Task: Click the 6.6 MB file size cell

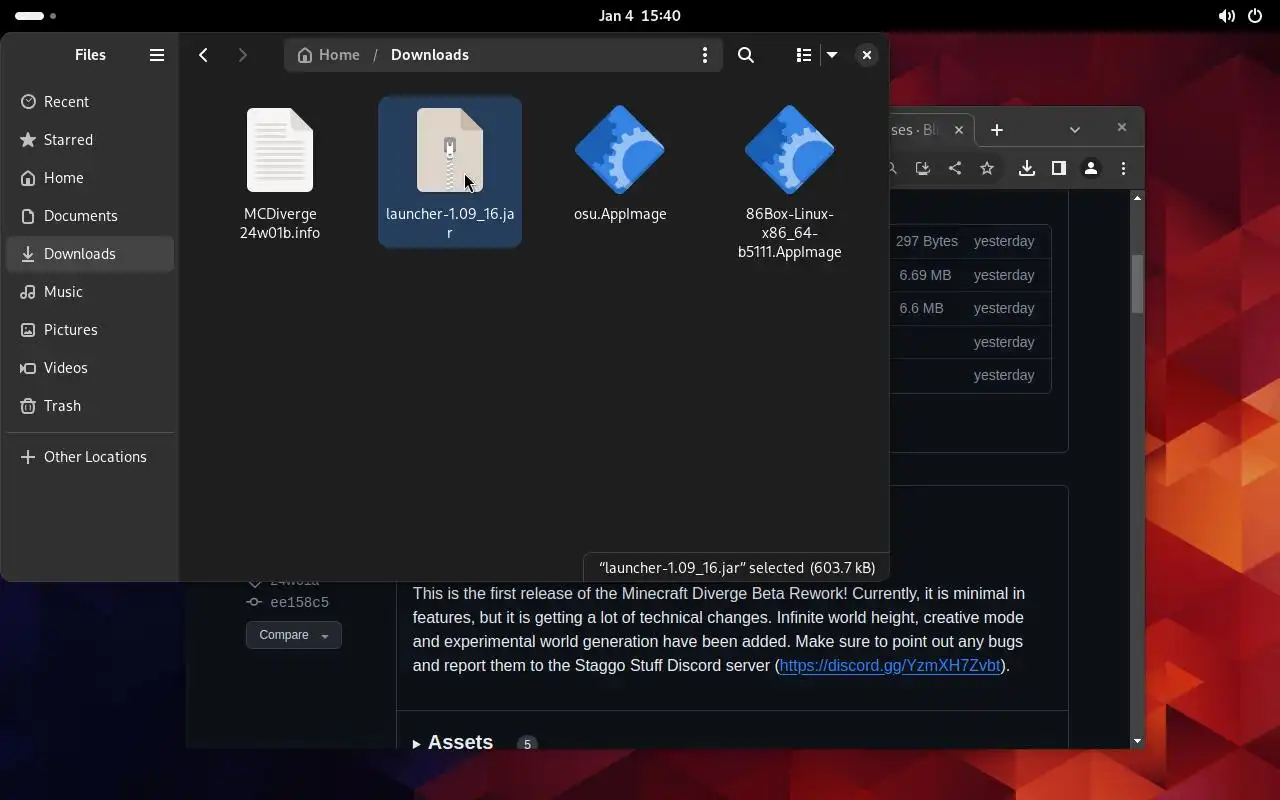Action: [x=921, y=308]
